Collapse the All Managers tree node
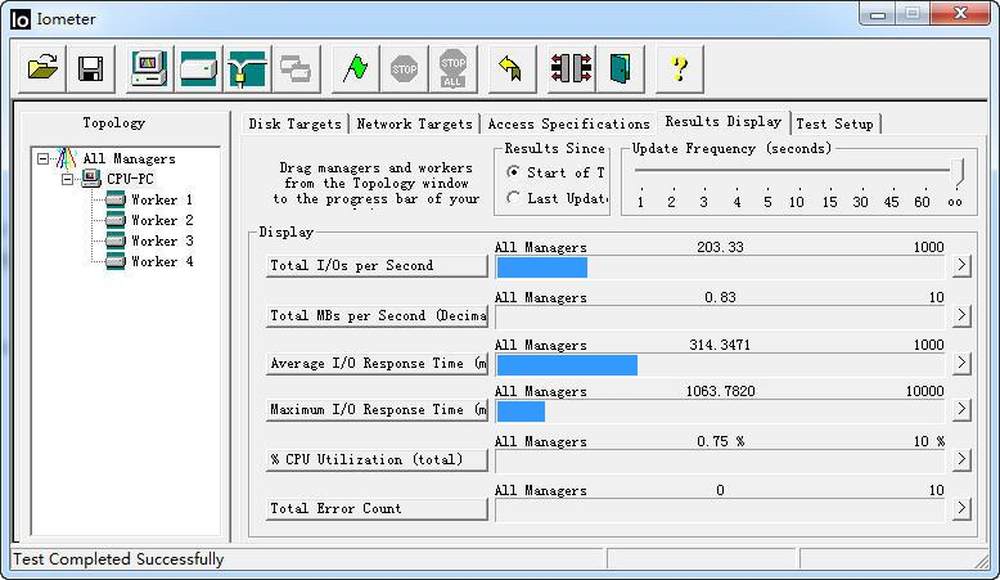 click(43, 158)
